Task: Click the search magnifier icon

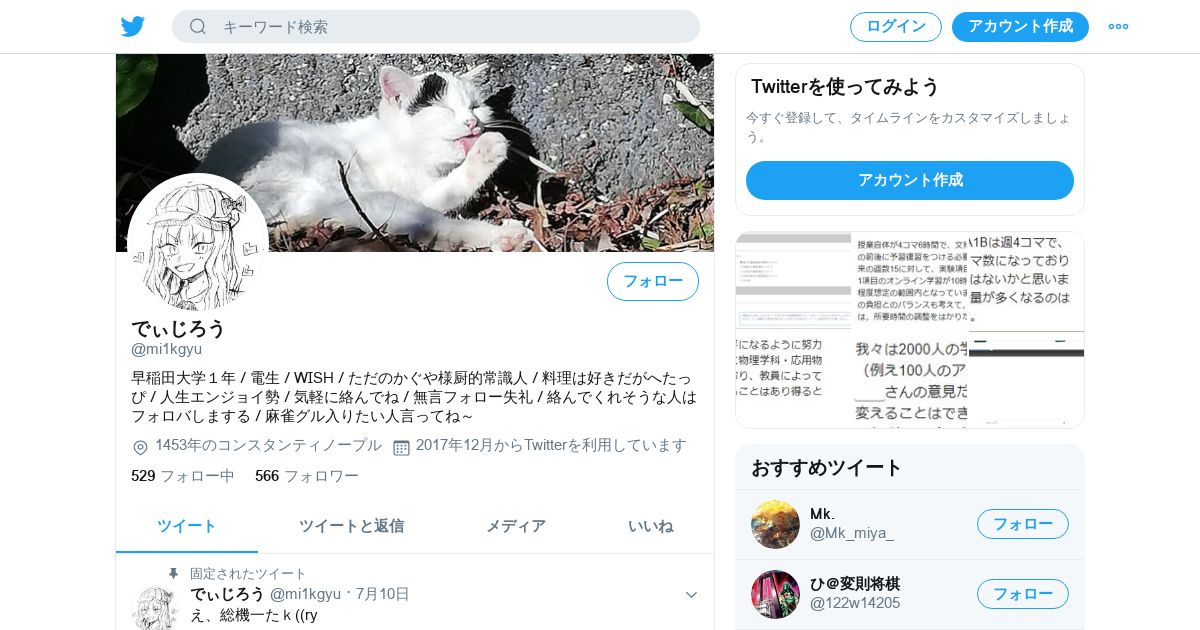Action: (x=198, y=27)
